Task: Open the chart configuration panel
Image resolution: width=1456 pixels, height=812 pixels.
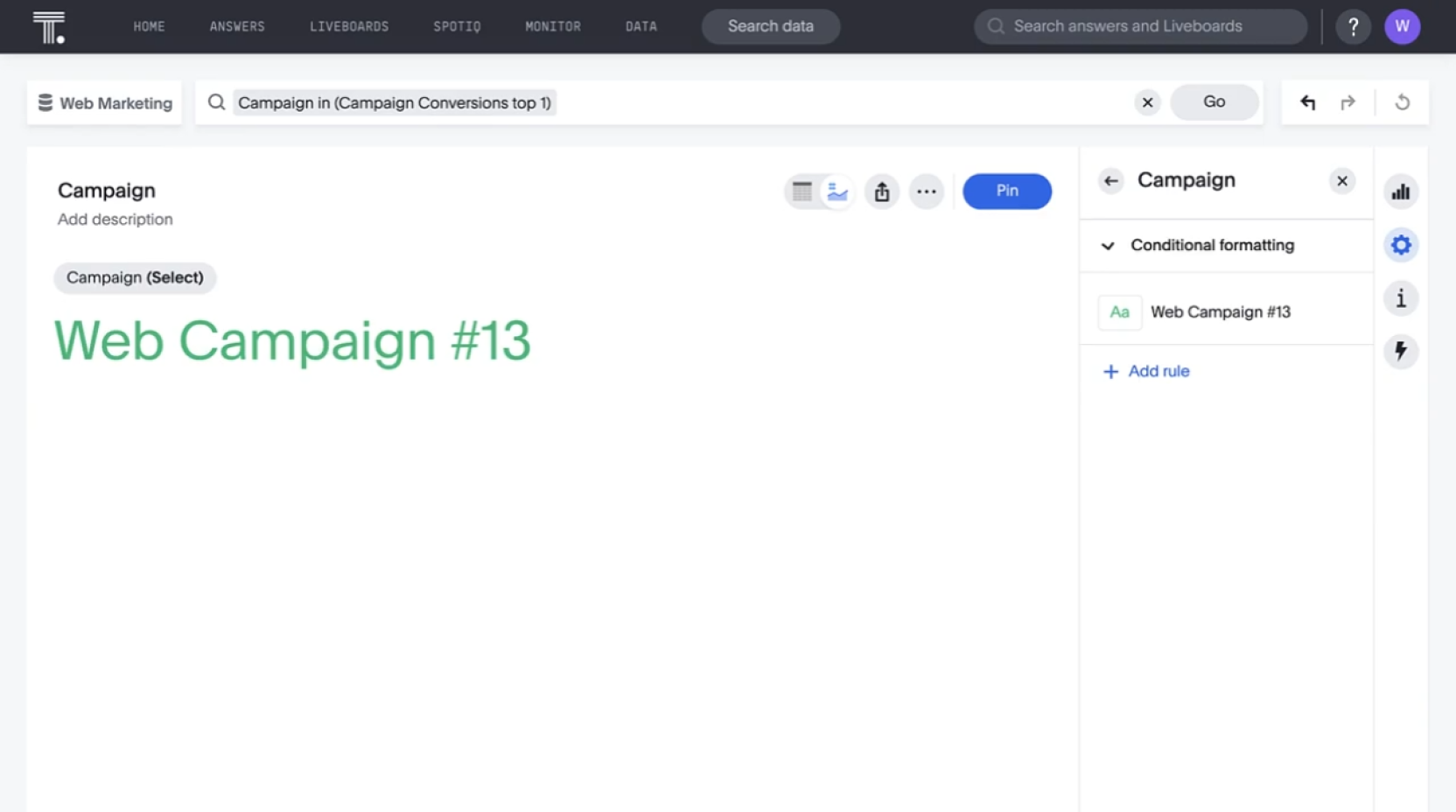Action: tap(1401, 245)
